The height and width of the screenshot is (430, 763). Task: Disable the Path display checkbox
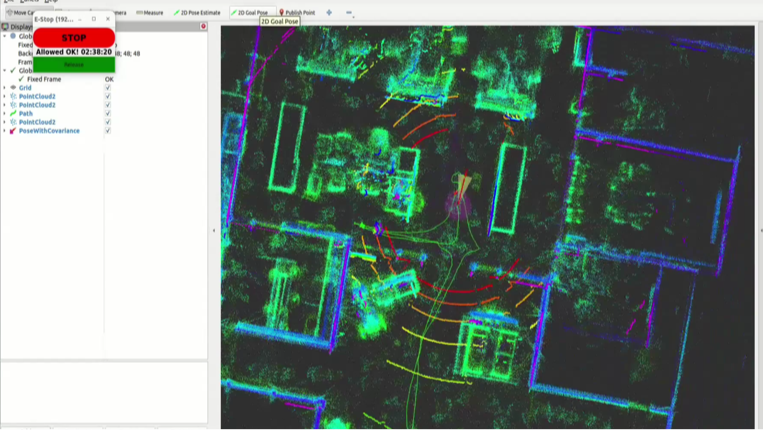(108, 113)
